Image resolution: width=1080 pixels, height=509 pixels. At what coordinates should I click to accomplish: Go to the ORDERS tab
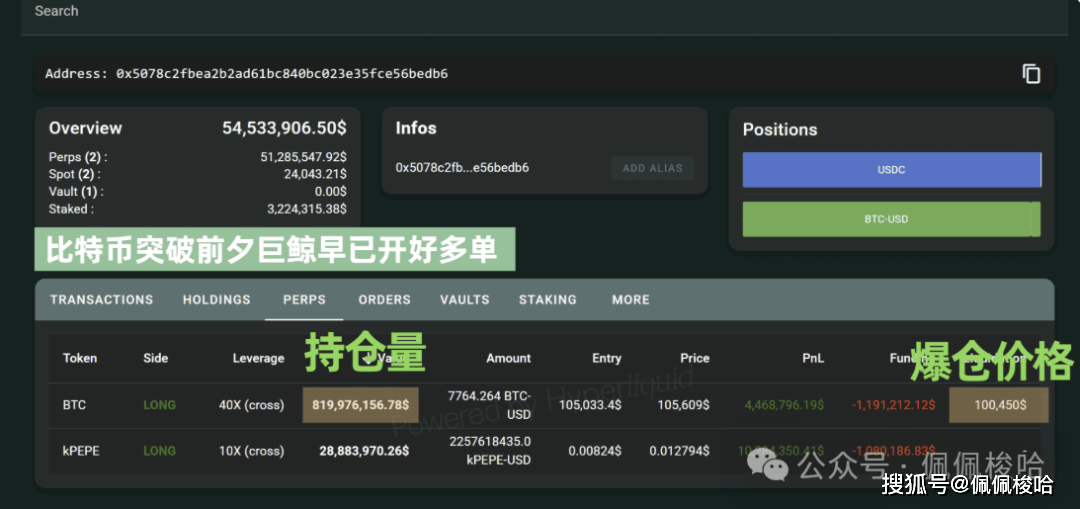click(384, 300)
